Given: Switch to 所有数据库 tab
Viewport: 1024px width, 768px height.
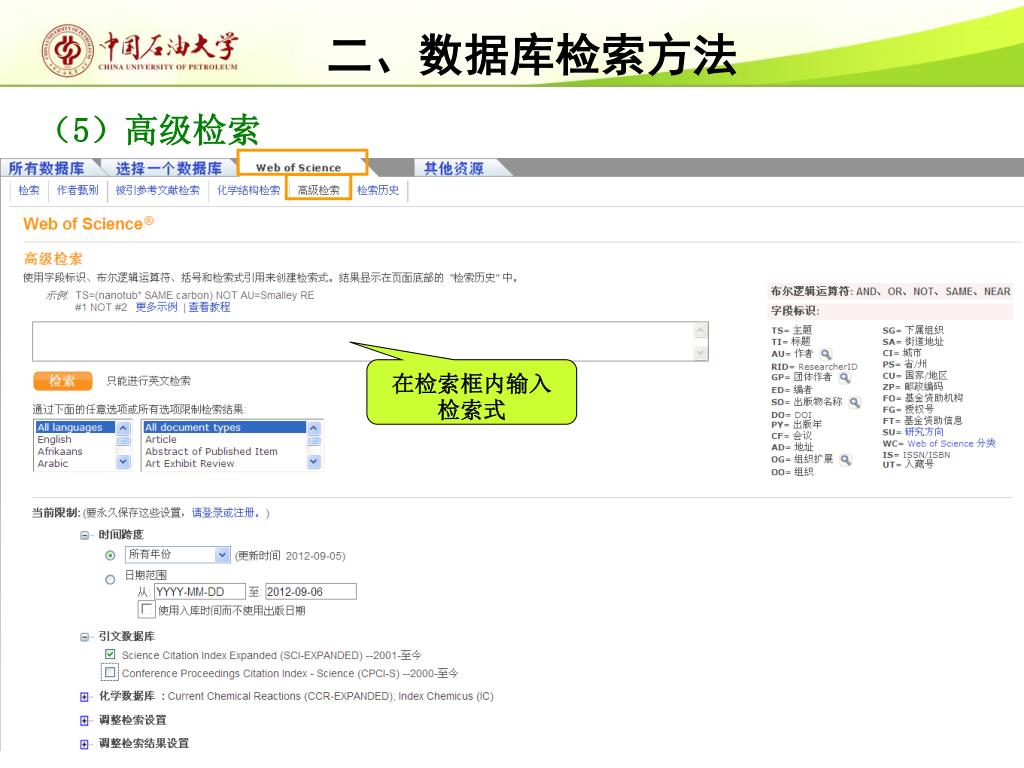Looking at the screenshot, I should click(47, 168).
